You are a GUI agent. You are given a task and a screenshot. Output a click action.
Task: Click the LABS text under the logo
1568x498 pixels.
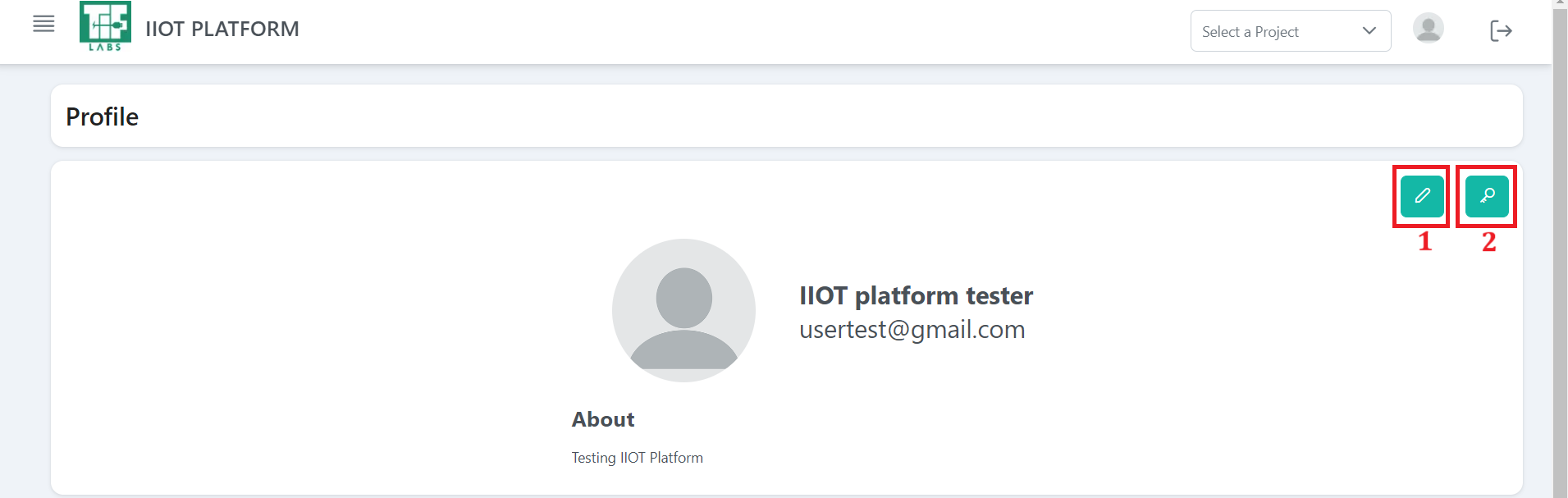tap(105, 48)
